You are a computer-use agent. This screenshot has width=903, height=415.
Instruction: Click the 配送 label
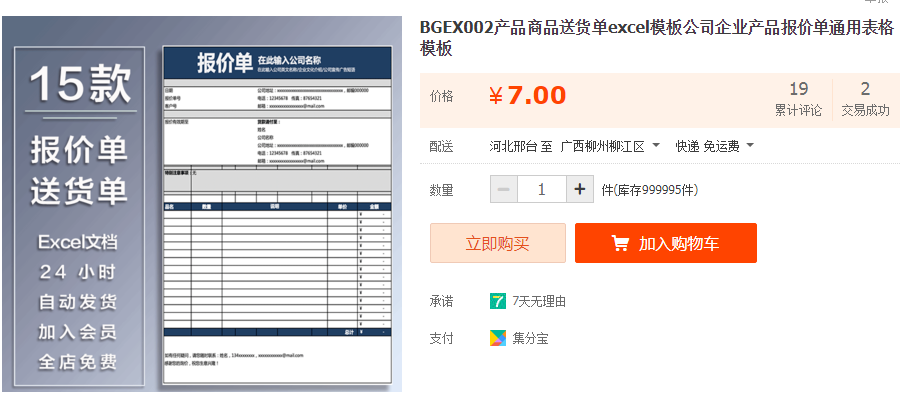tap(442, 147)
